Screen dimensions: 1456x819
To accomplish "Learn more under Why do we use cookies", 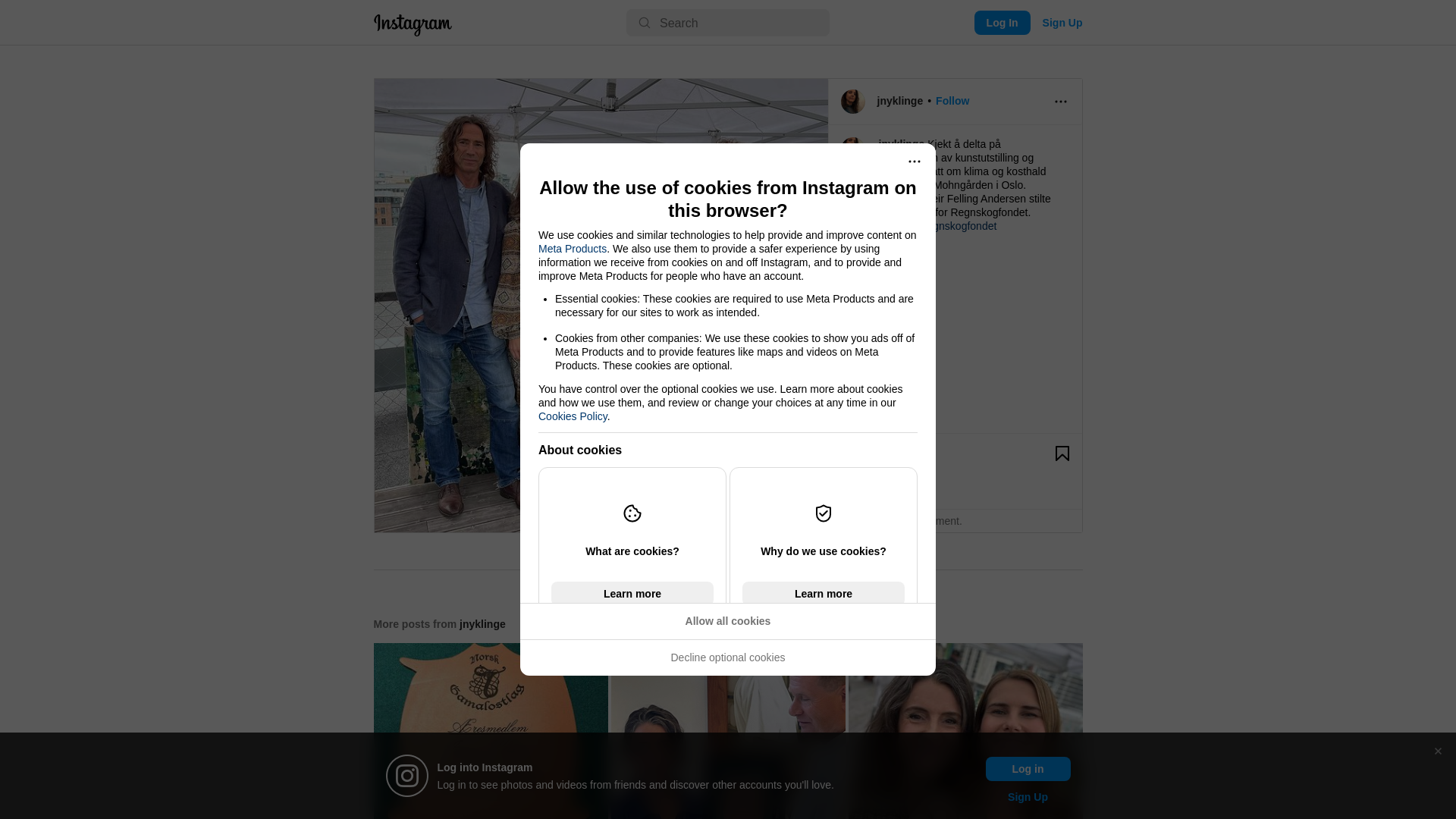I will tap(824, 593).
